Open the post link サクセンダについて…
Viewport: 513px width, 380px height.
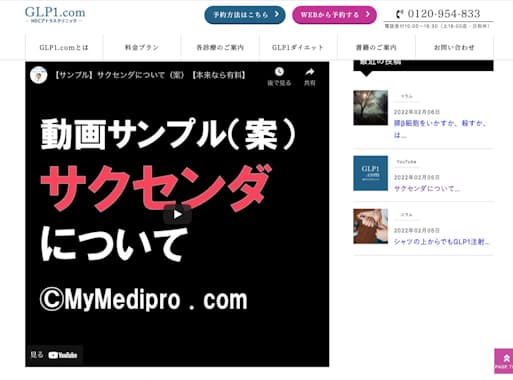427,189
